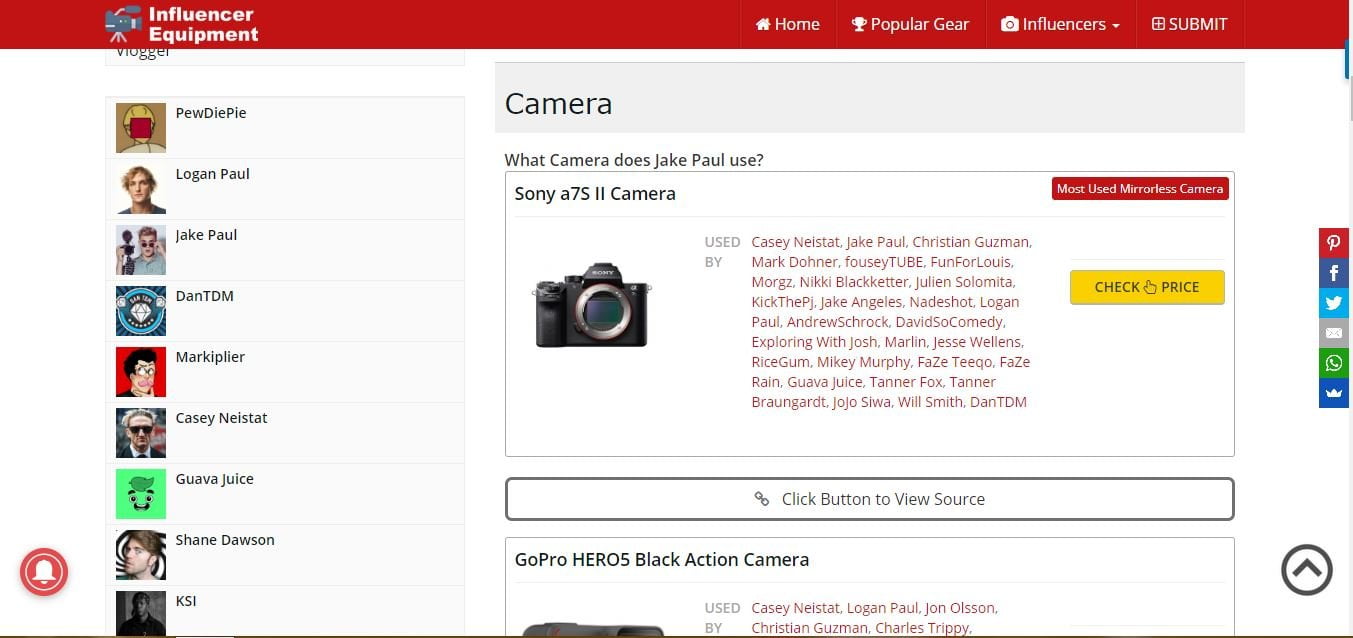The width and height of the screenshot is (1353, 638).
Task: Open the Sony a7S II Camera title
Action: point(595,194)
